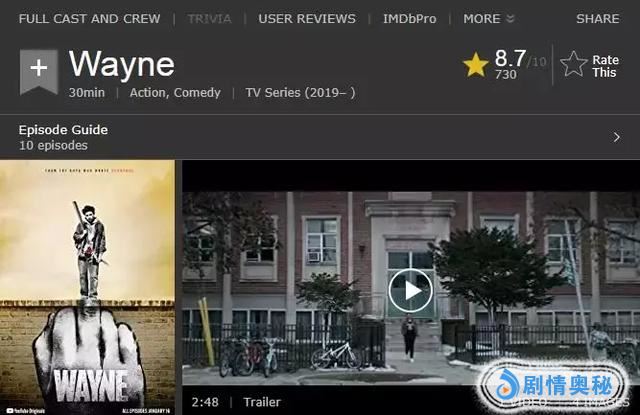Open the Episode Guide heading
640x415 pixels.
coord(63,130)
